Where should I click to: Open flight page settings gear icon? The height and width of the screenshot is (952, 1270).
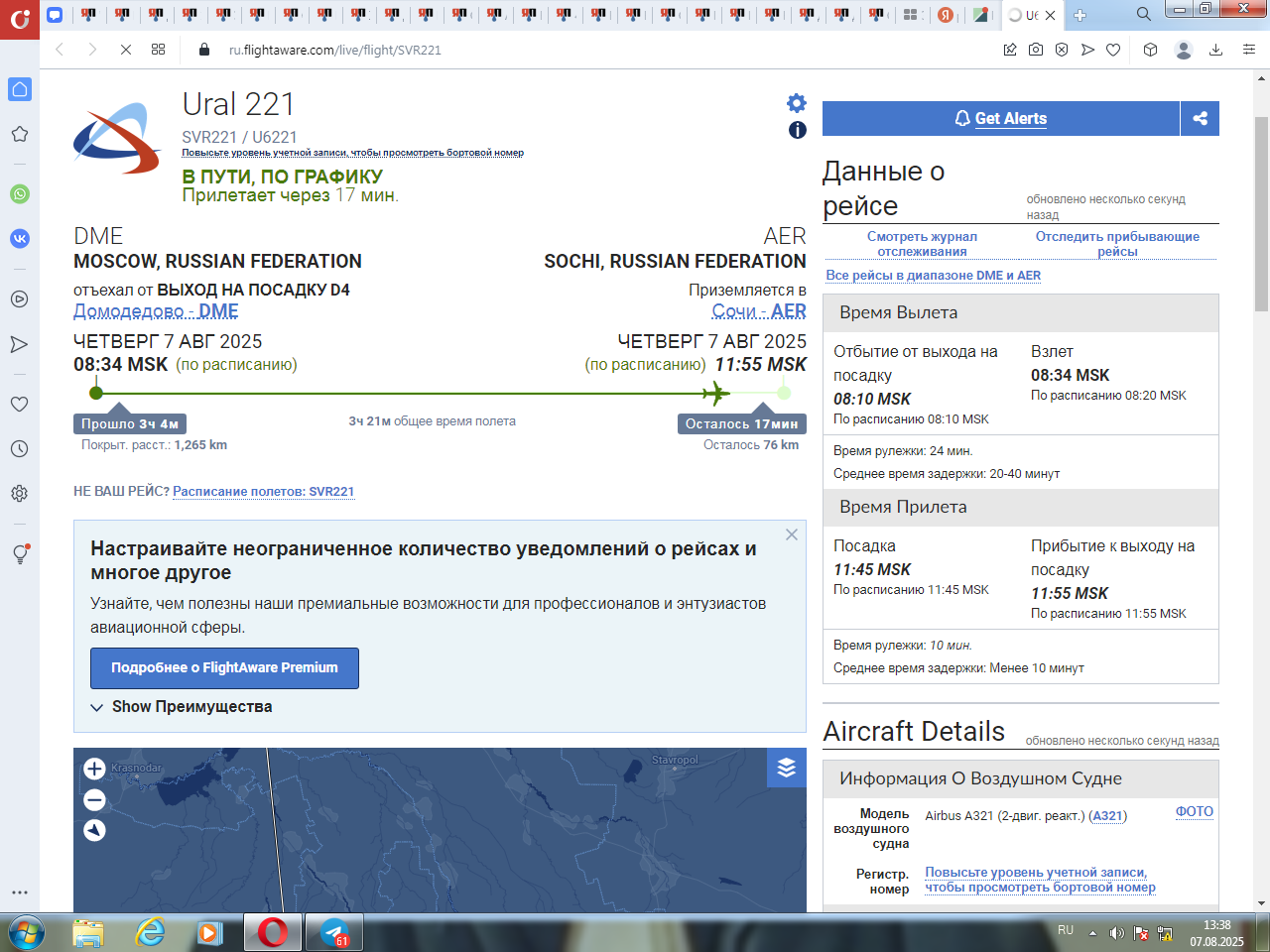click(x=797, y=103)
